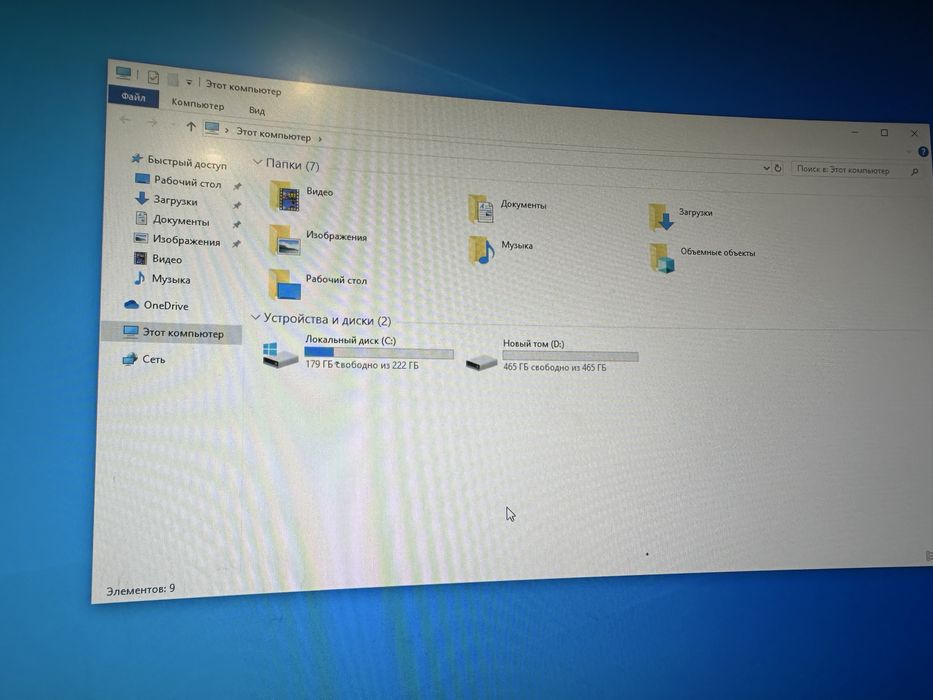Maximize the explorer window

pyautogui.click(x=884, y=133)
